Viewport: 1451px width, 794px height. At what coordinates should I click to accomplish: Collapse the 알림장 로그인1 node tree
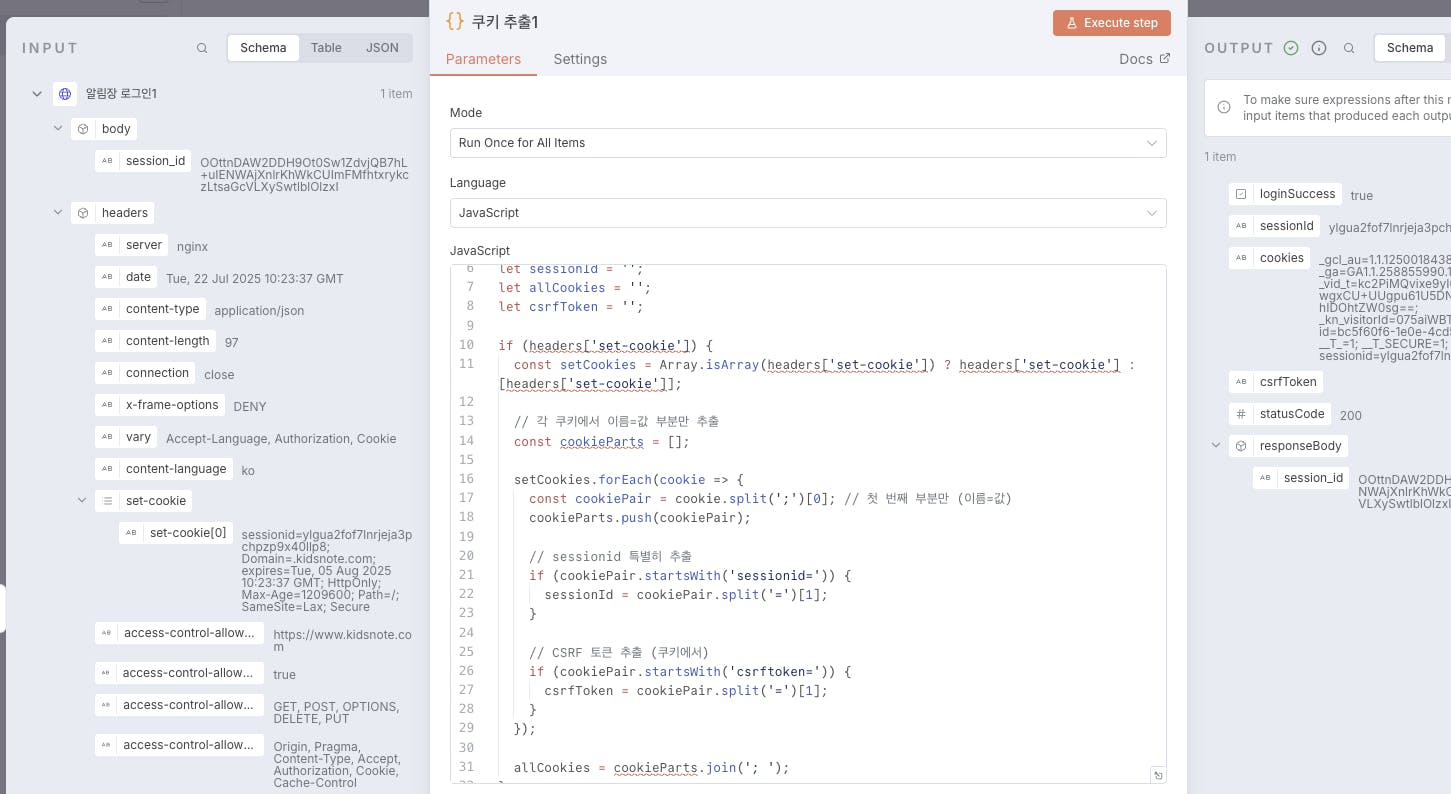[37, 93]
